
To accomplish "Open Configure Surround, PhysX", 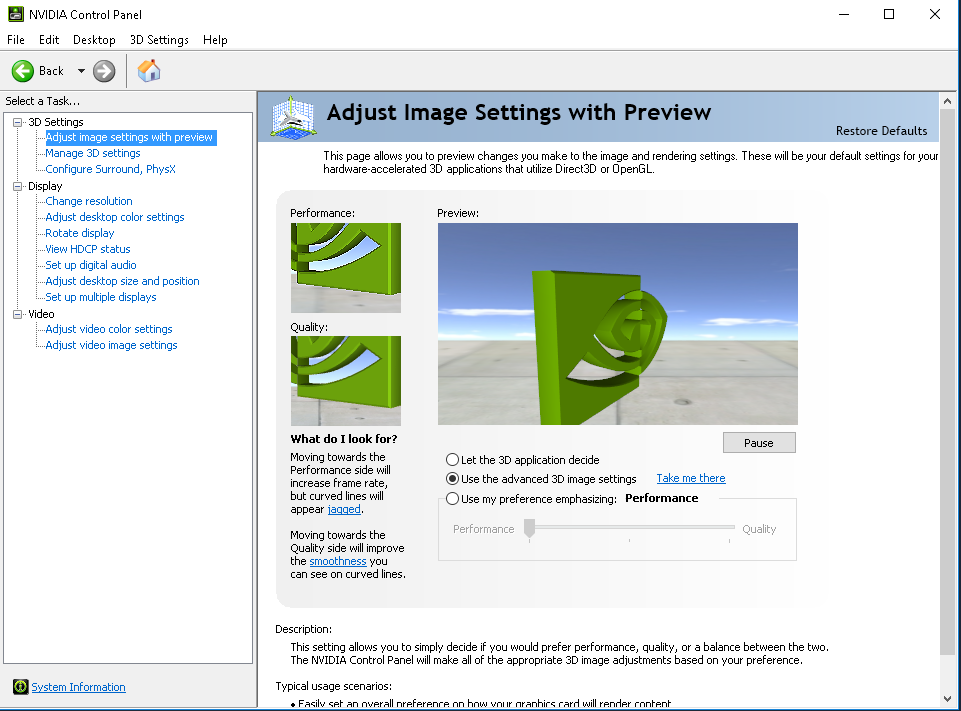I will [110, 169].
